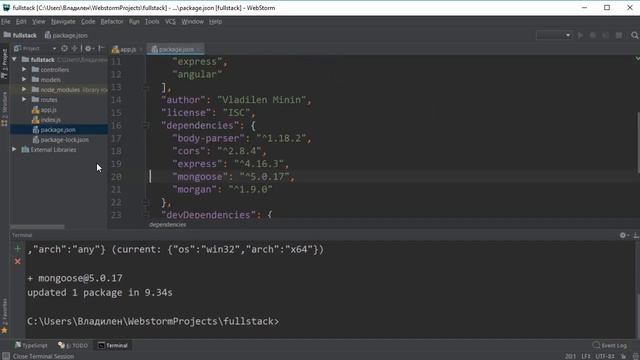Image resolution: width=640 pixels, height=360 pixels.
Task: Click the Debug icon in the top toolbar
Action: point(593,36)
